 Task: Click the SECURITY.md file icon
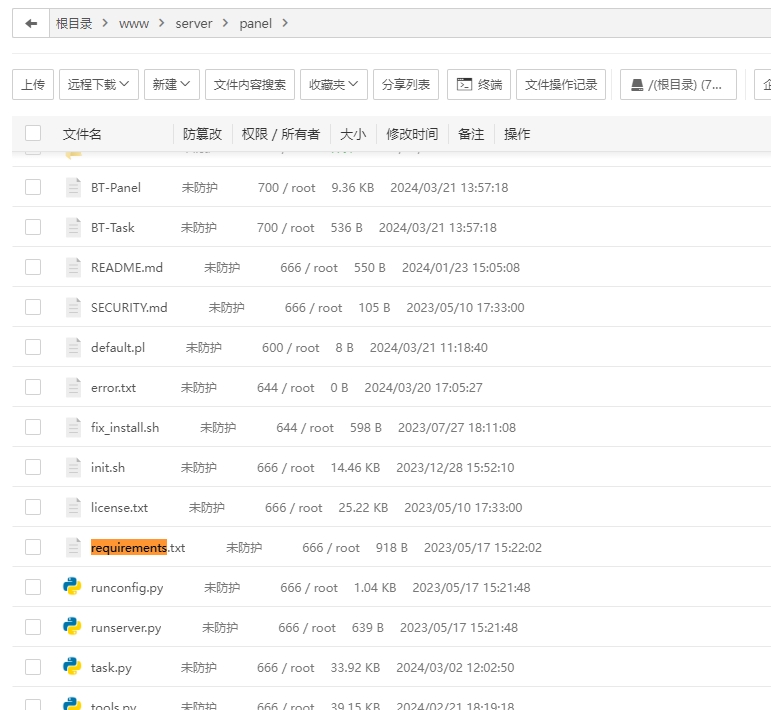(x=73, y=307)
